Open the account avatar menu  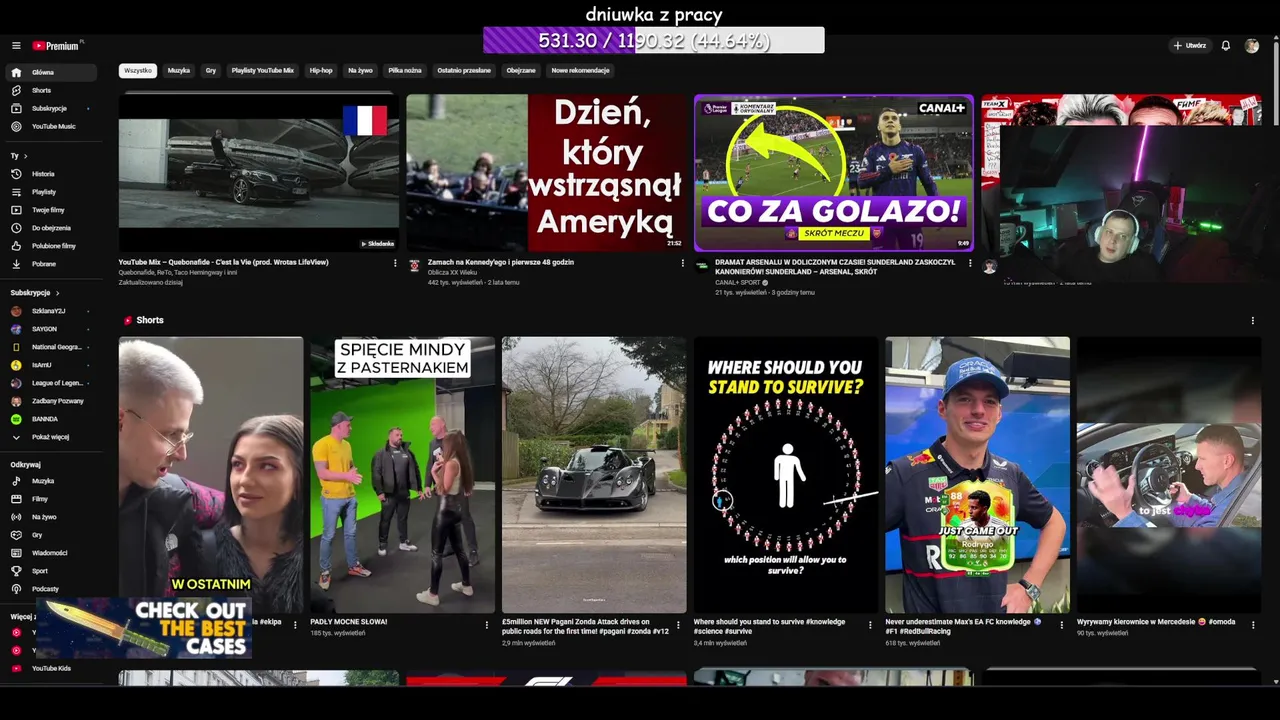click(1252, 46)
